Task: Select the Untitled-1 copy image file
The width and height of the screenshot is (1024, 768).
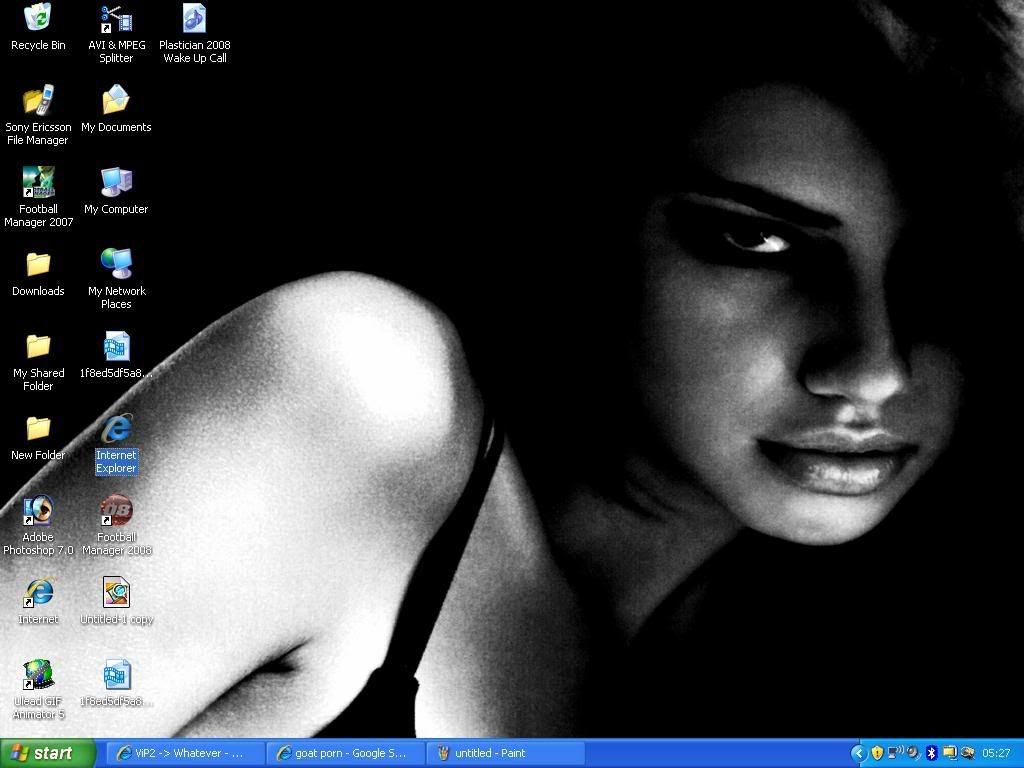Action: pos(116,601)
